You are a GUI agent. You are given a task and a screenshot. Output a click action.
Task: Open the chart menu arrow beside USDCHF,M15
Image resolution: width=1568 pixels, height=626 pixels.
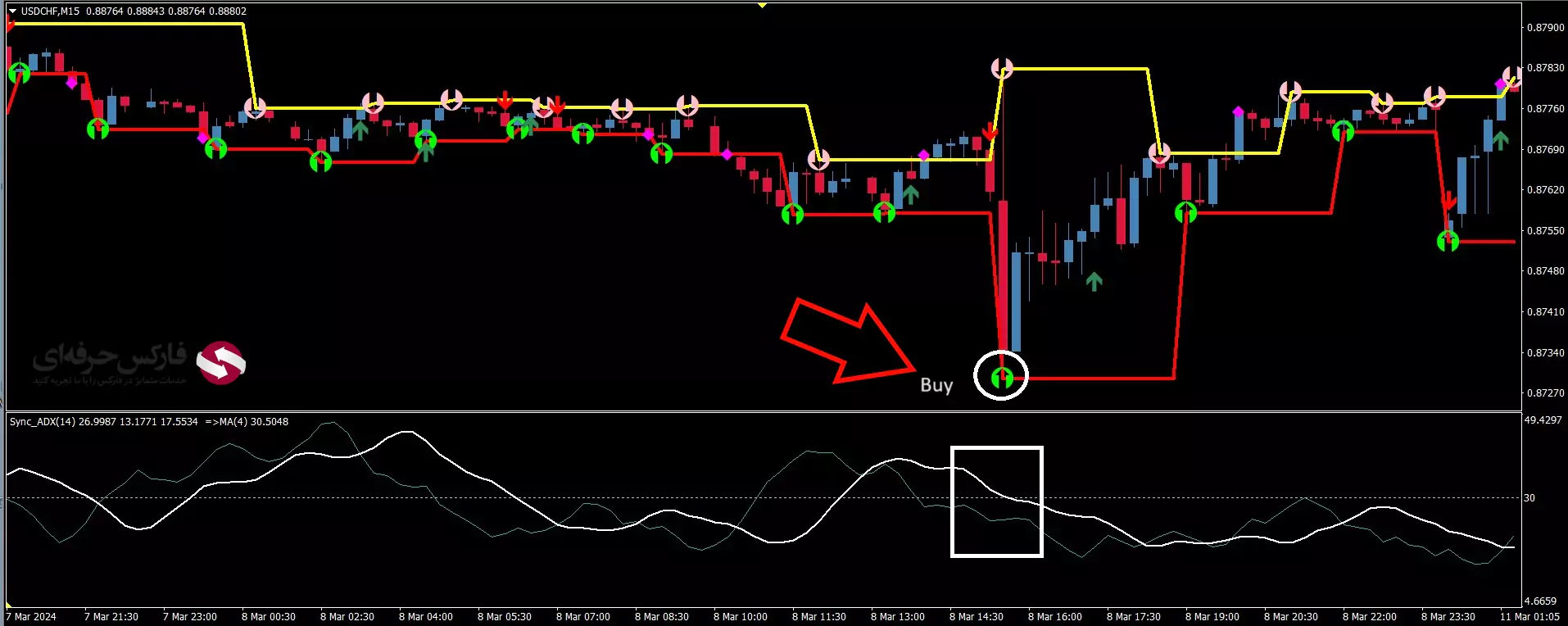tap(12, 11)
